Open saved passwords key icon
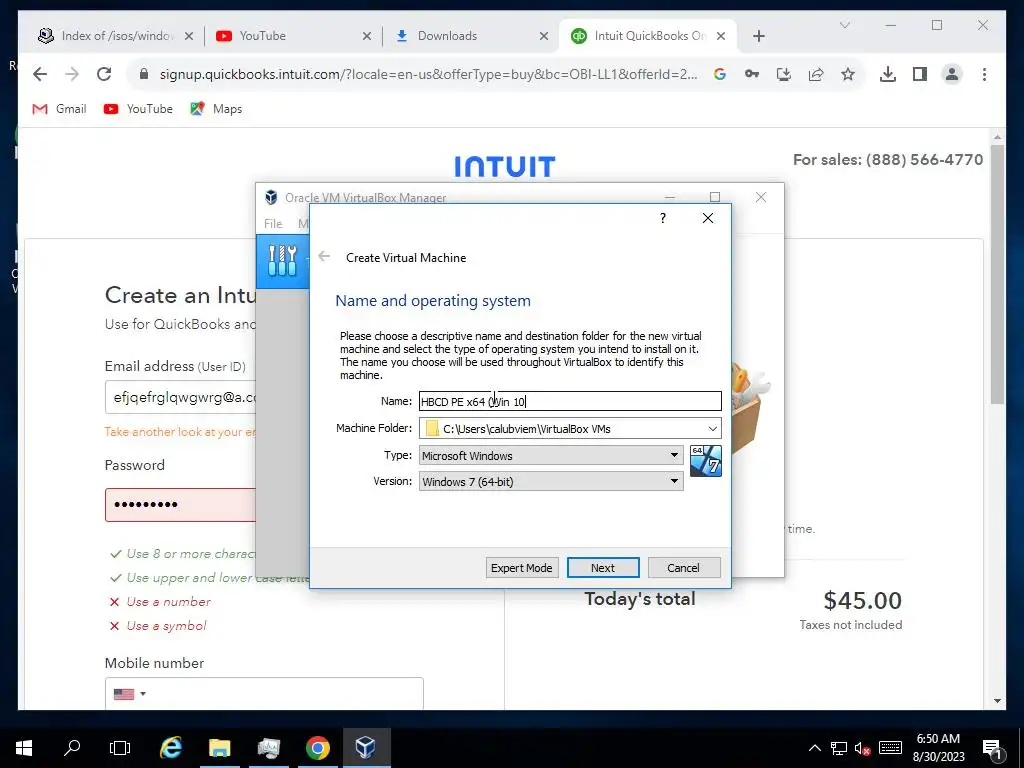Image resolution: width=1024 pixels, height=768 pixels. [x=752, y=74]
